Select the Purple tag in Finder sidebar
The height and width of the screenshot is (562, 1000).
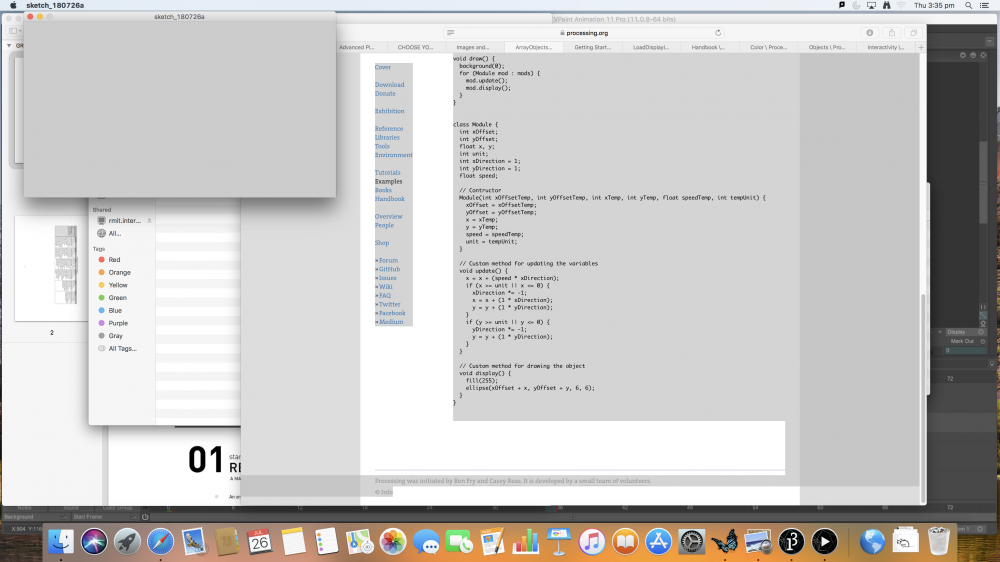click(118, 323)
